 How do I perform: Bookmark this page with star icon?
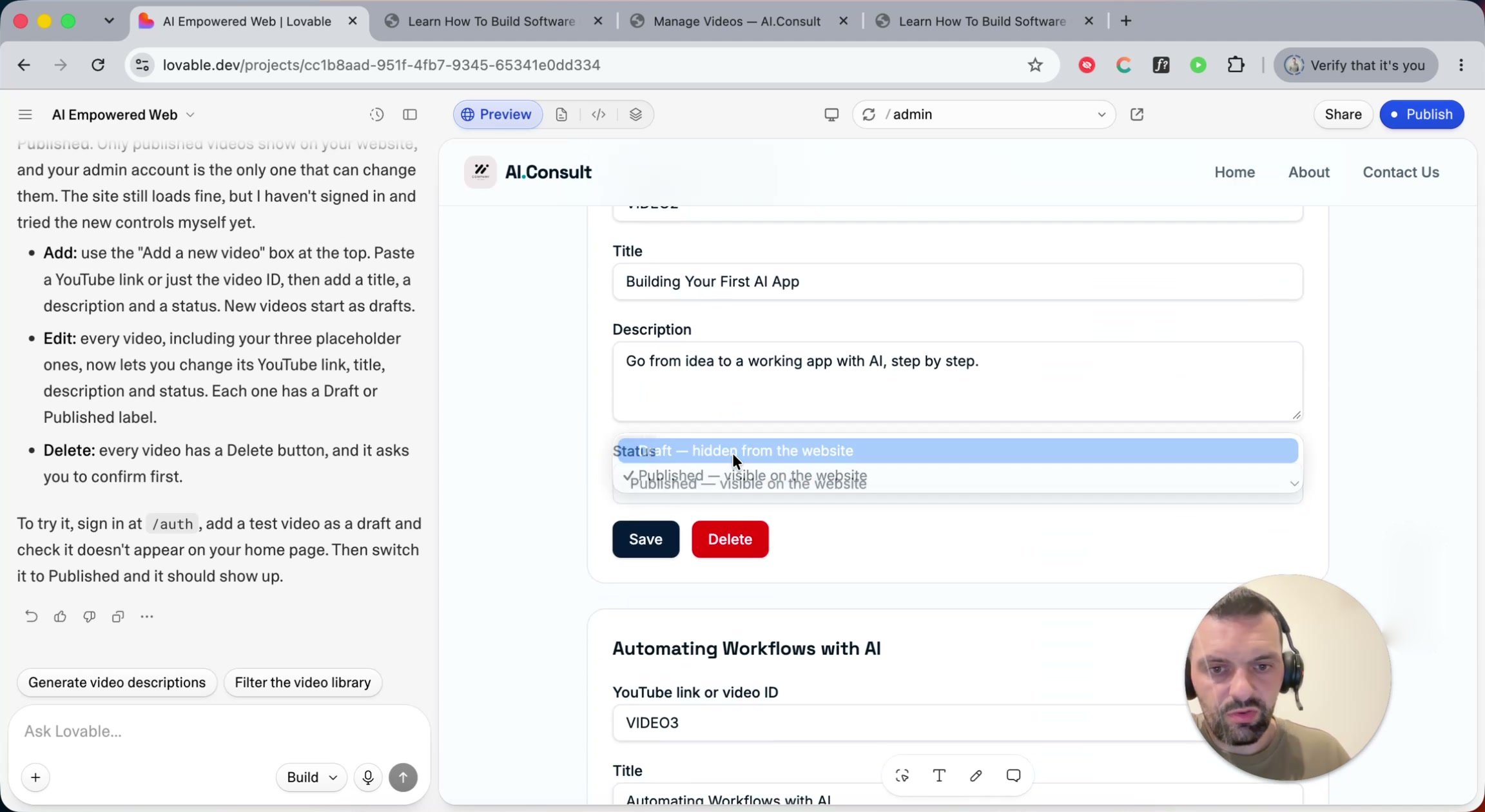tap(1035, 65)
